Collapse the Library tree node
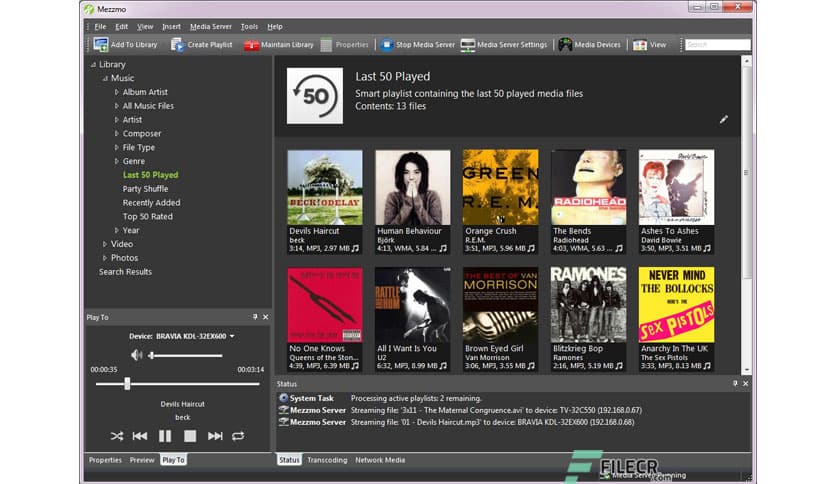Screen dimensions: 836x484 [x=93, y=64]
